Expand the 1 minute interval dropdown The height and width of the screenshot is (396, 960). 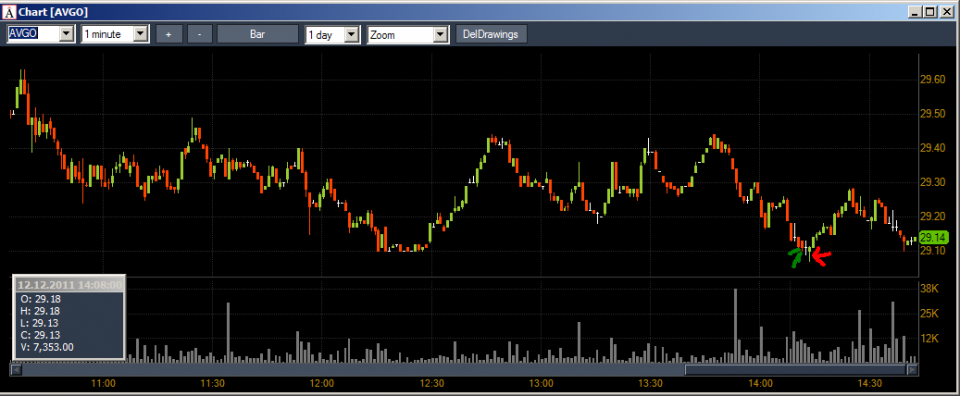click(x=141, y=35)
